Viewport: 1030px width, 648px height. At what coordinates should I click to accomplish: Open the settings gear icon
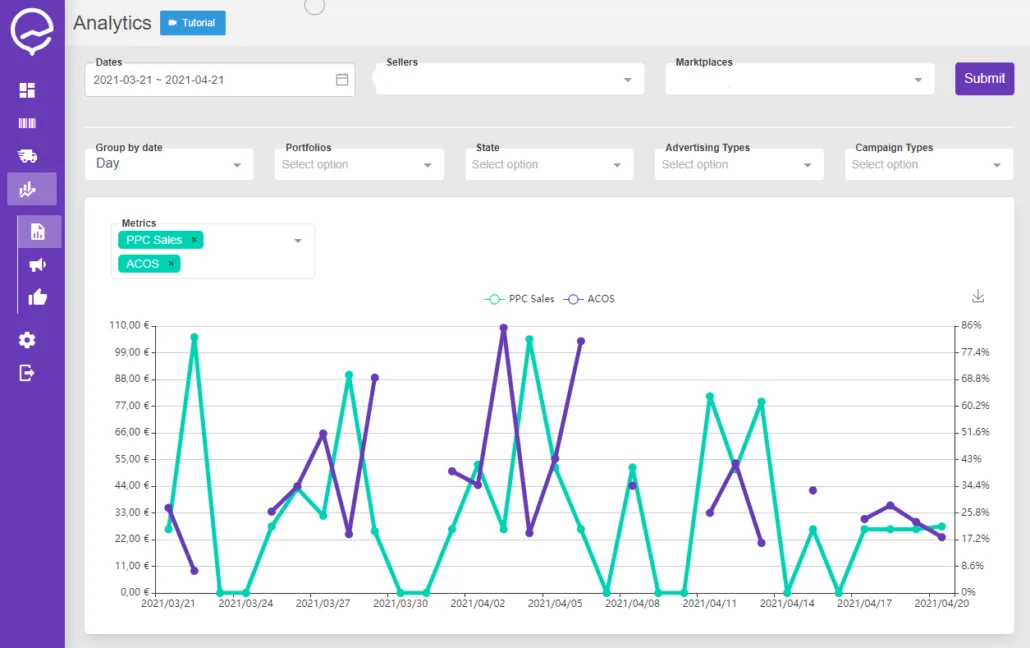click(27, 340)
